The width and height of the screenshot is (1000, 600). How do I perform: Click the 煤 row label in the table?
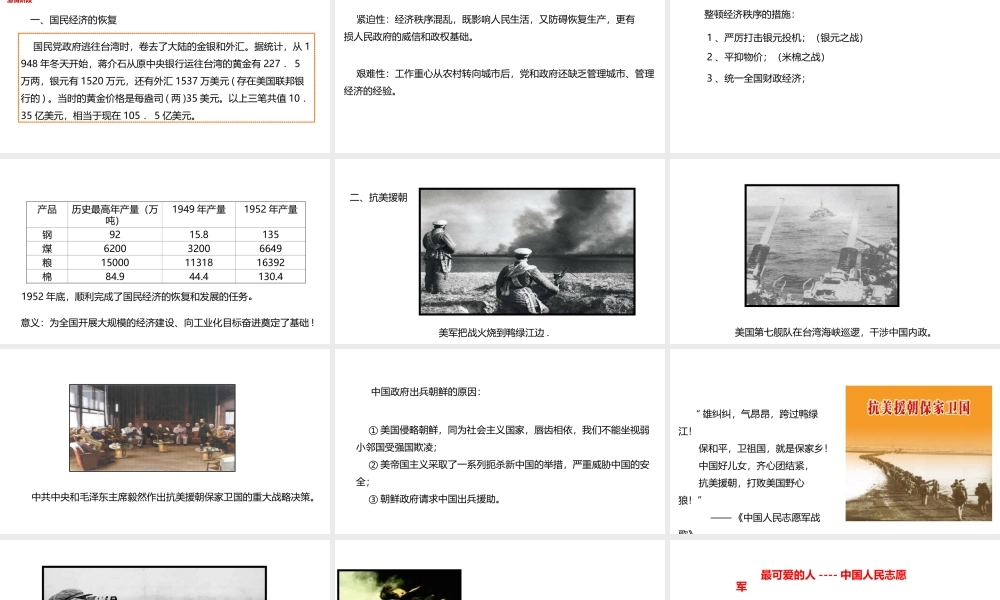(x=47, y=249)
